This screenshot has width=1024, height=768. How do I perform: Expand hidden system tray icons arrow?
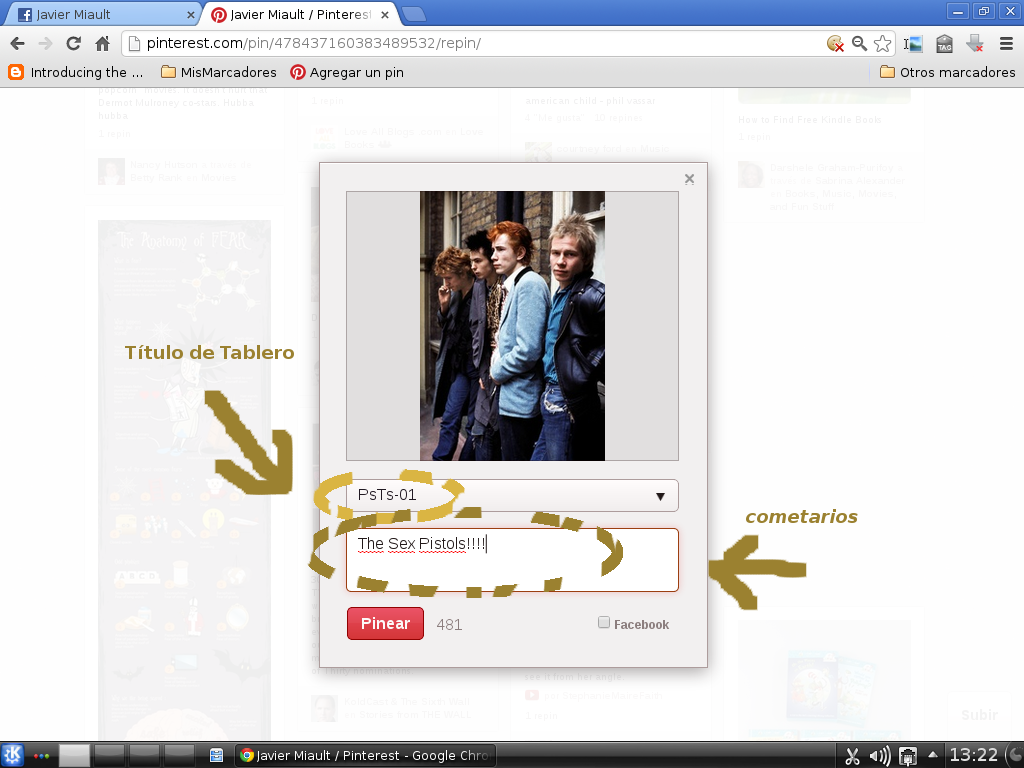coord(933,755)
